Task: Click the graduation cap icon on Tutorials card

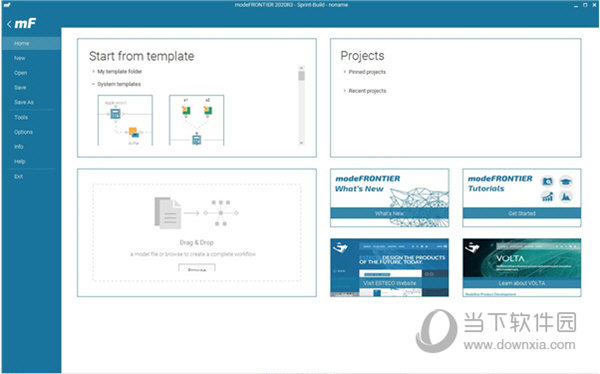Action: click(x=566, y=181)
